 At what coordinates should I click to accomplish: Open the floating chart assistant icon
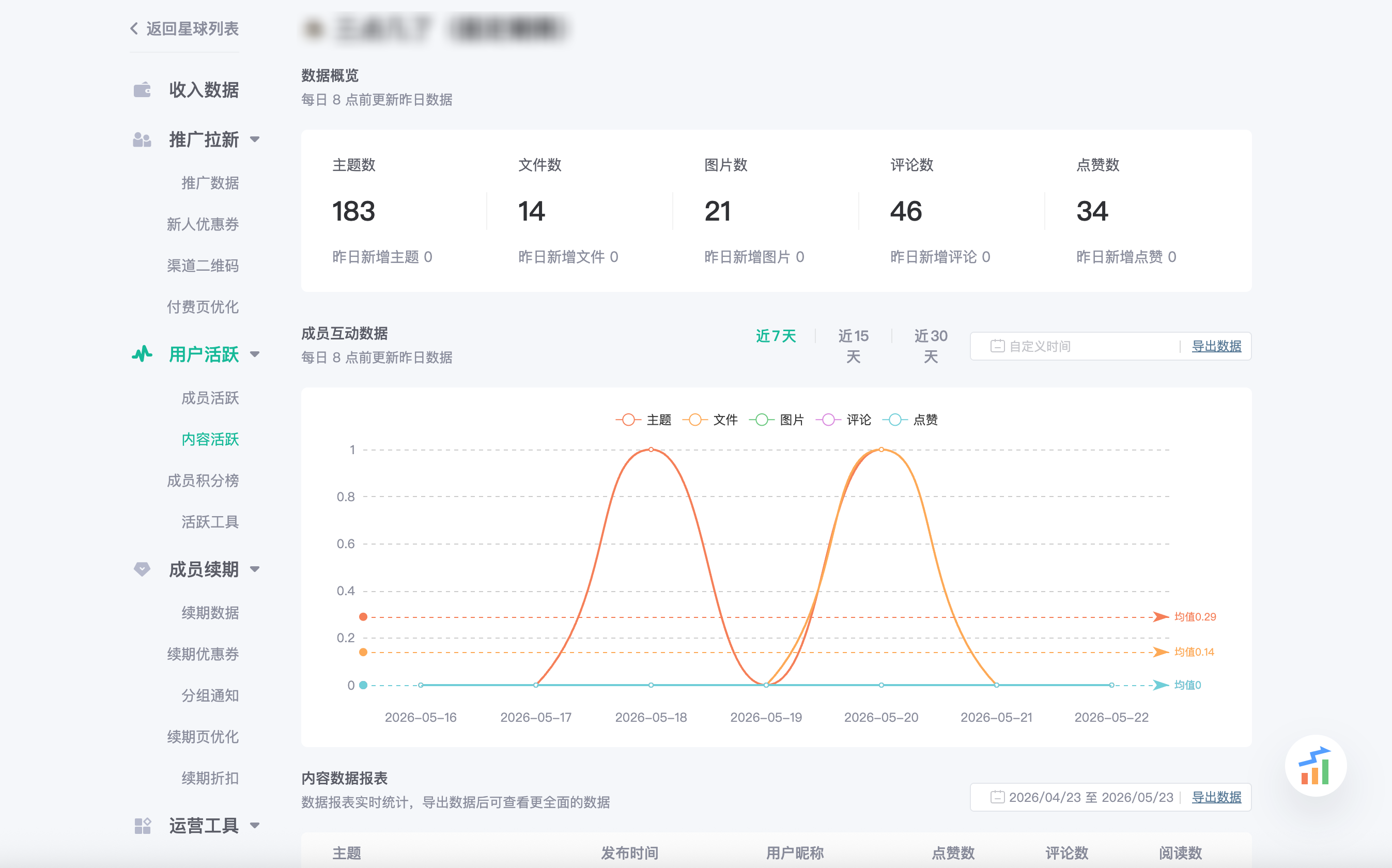tap(1316, 766)
